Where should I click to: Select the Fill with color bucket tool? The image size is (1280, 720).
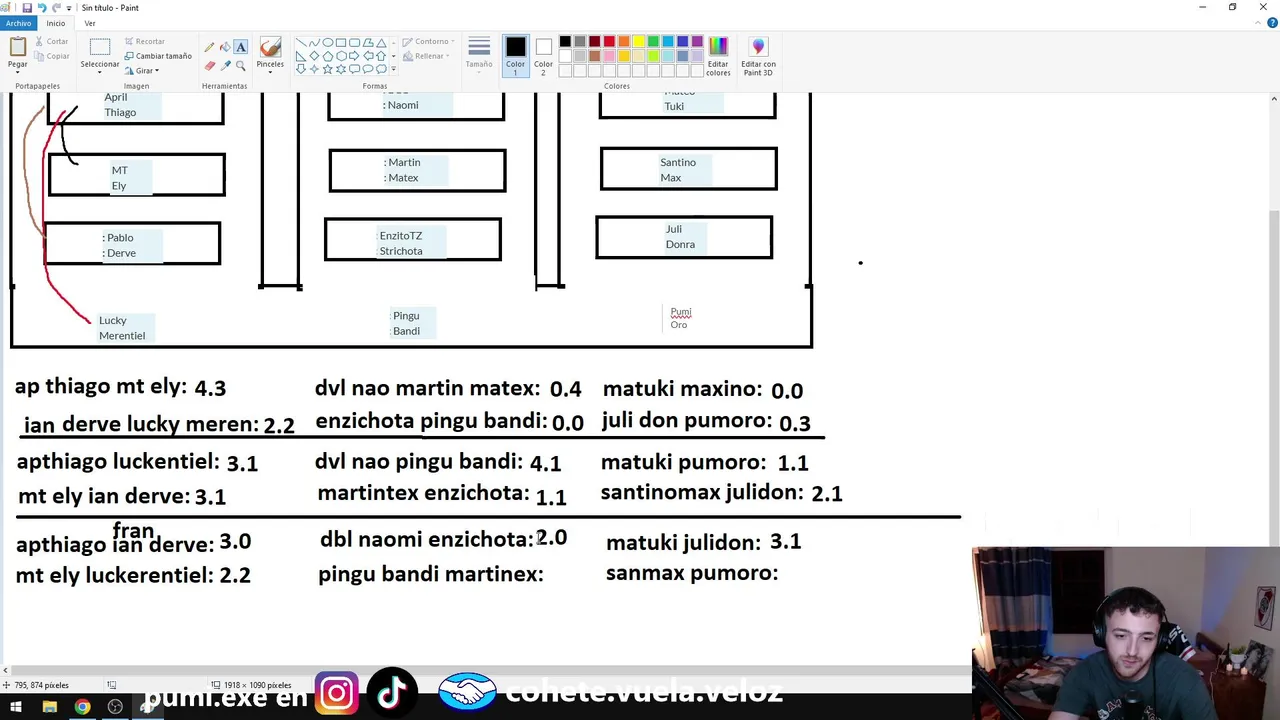(x=225, y=47)
